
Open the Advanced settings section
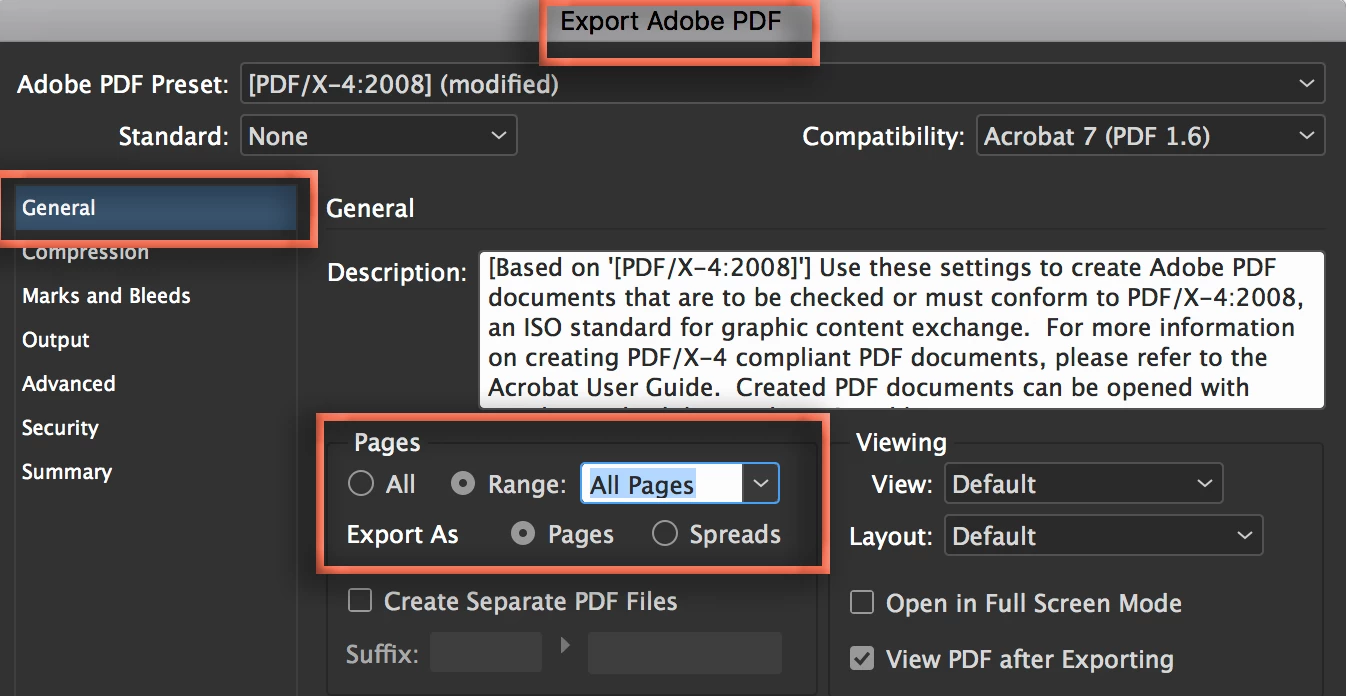69,384
